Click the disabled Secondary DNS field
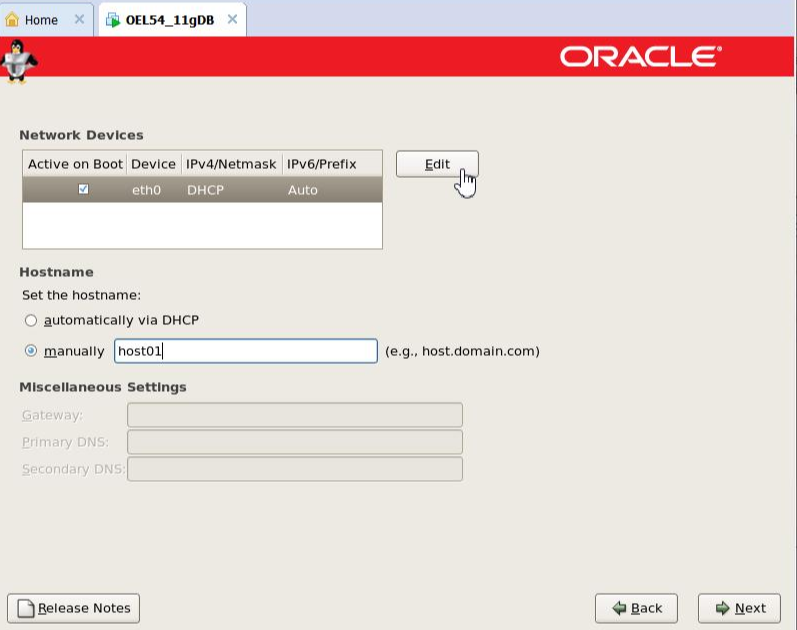Viewport: 797px width, 630px height. click(295, 469)
